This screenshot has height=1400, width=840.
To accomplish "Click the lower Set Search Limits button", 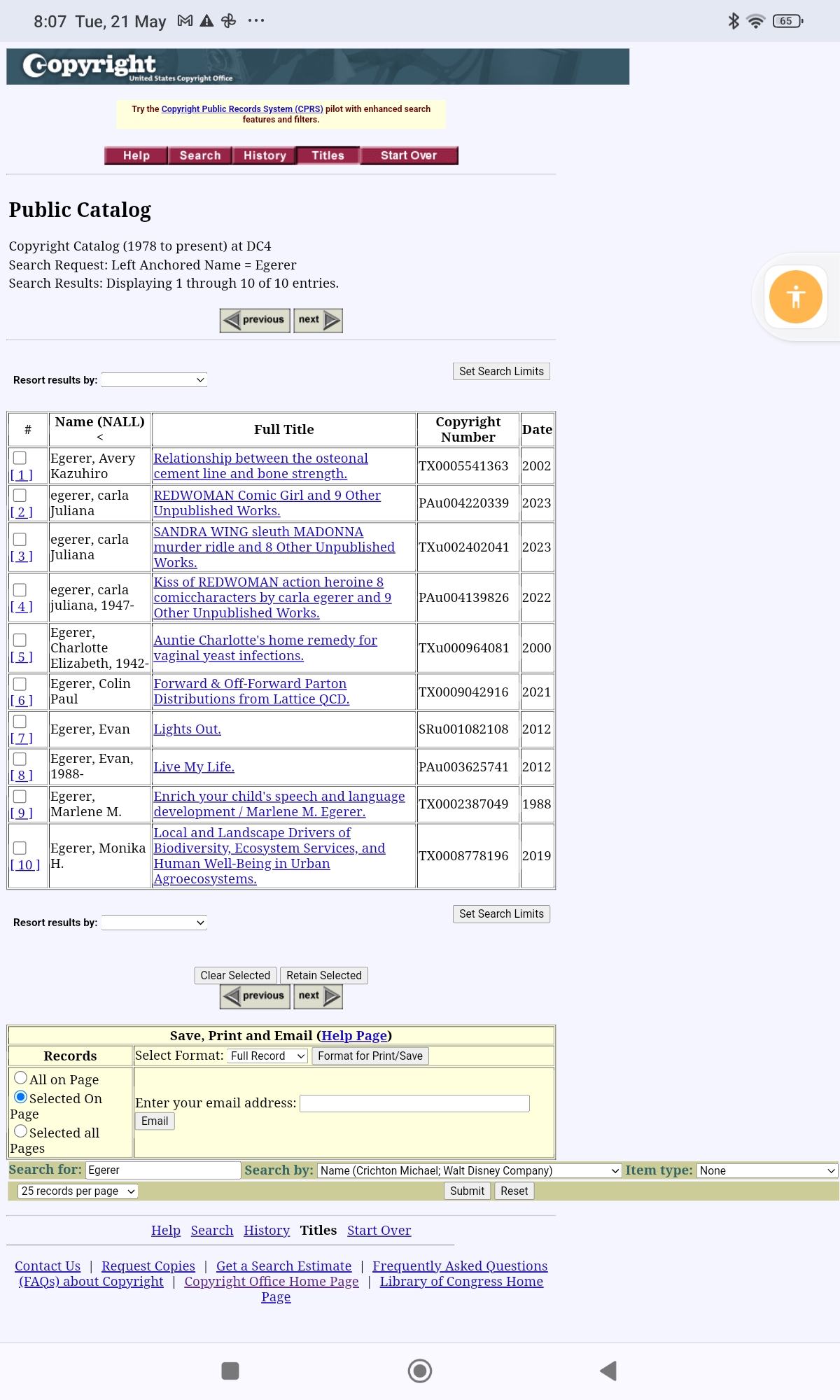I will click(x=501, y=913).
